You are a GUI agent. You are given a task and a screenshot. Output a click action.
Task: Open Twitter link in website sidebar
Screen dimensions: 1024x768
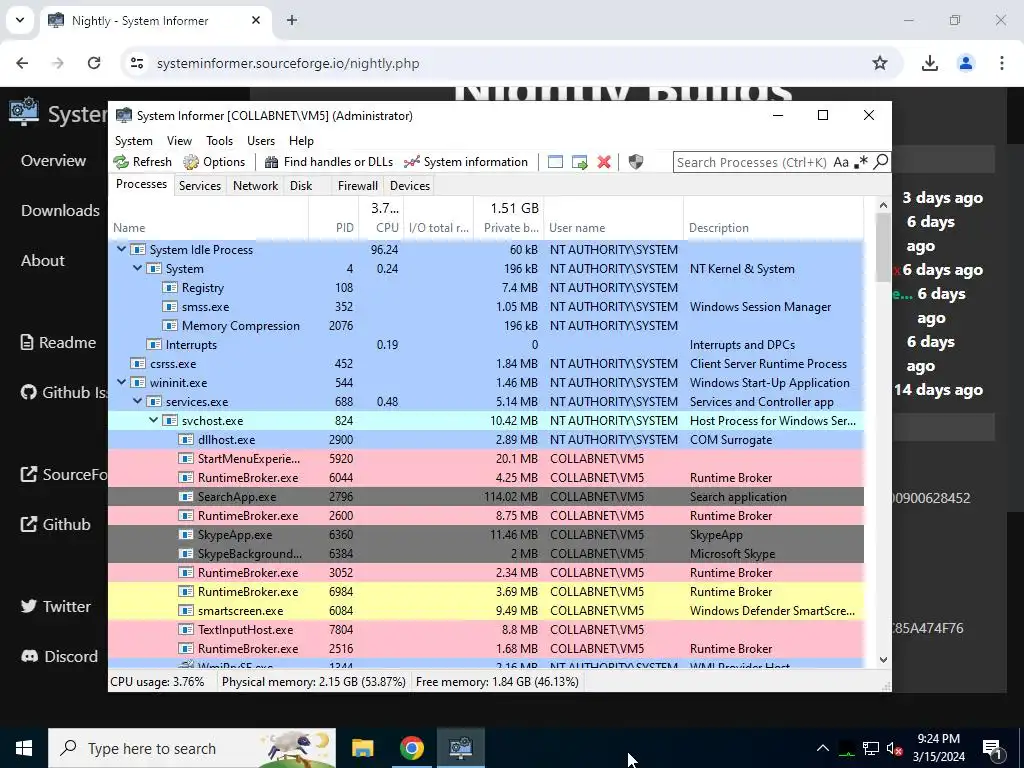[56, 606]
